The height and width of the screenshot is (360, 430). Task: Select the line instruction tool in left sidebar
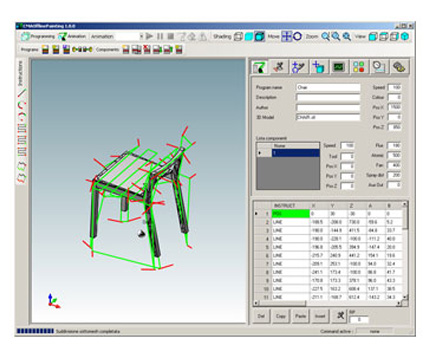22,93
